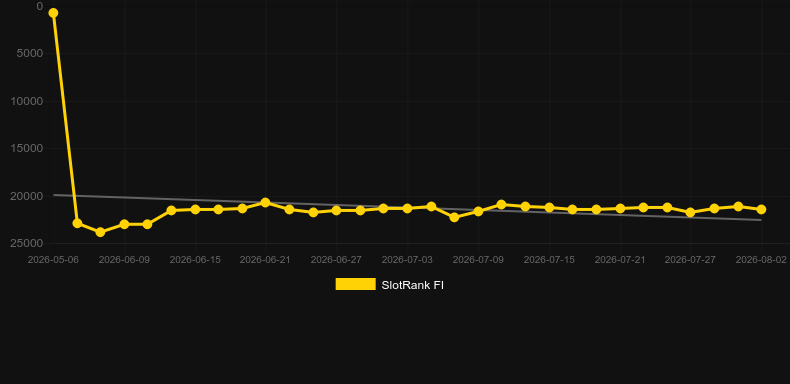Image resolution: width=790 pixels, height=384 pixels.
Task: Click the 2026-07-09 x-axis label
Action: (x=478, y=260)
